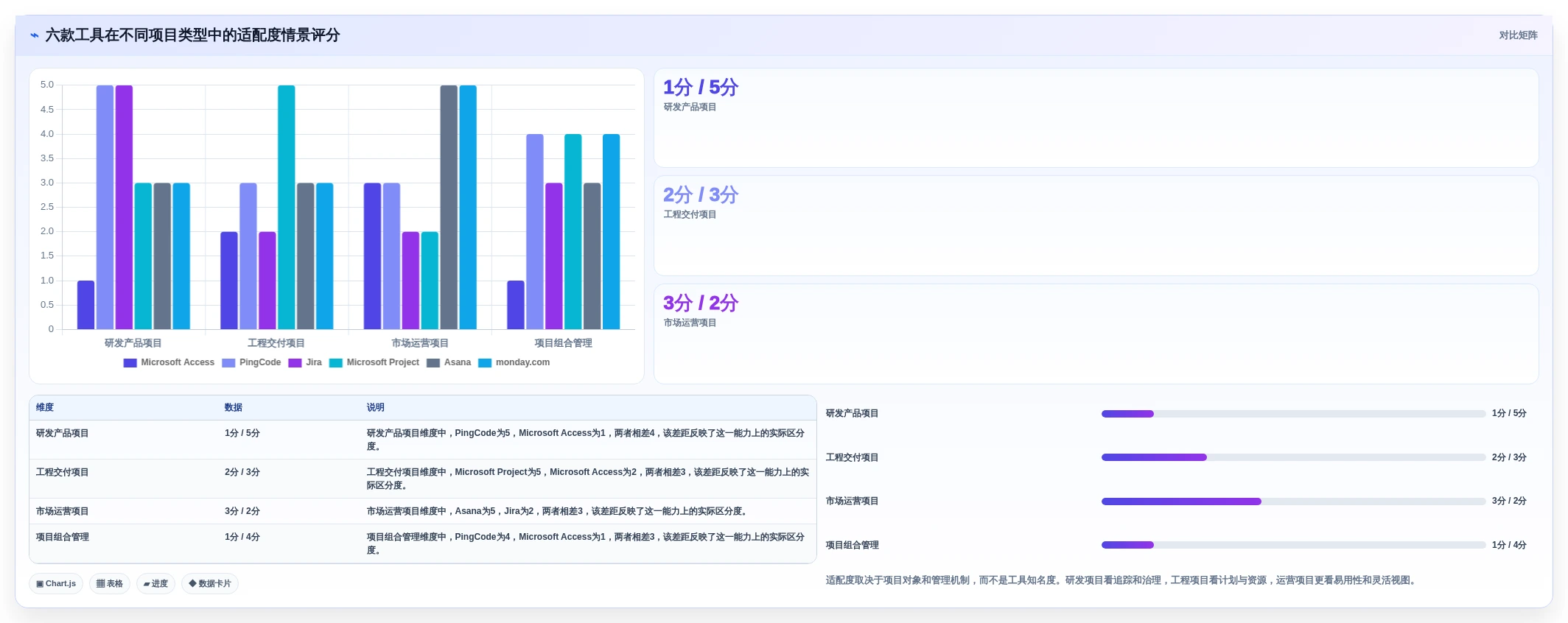Toggle Jira legend swatch
The height and width of the screenshot is (623, 1568).
pos(295,363)
